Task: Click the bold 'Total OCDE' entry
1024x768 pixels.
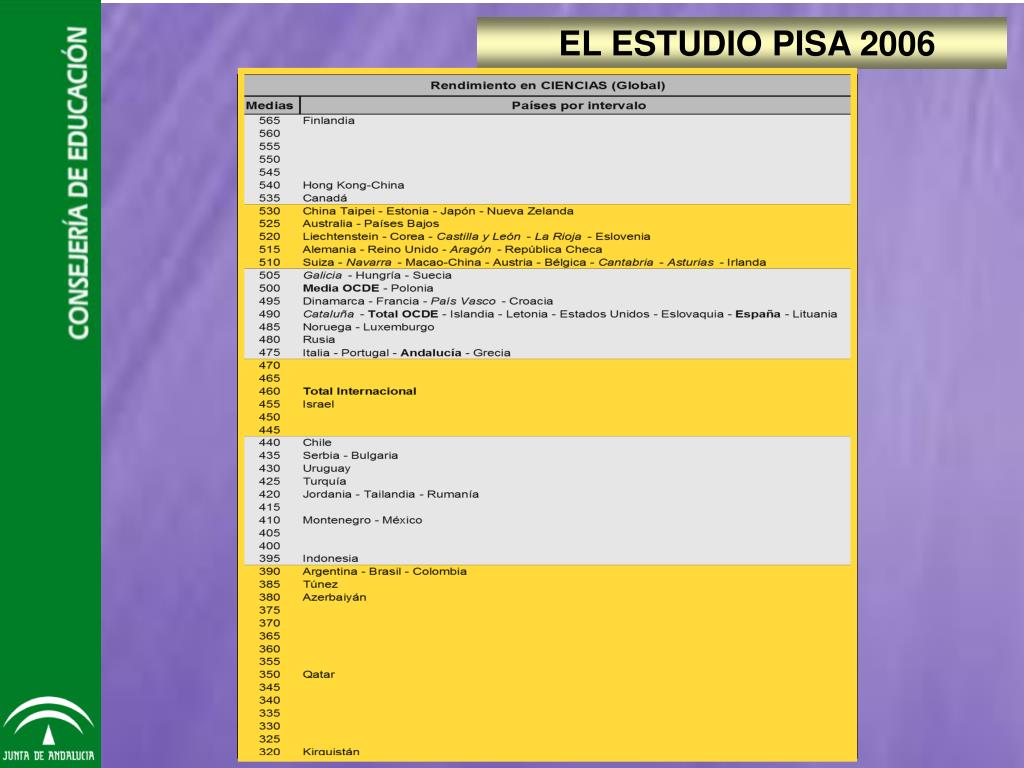Action: (403, 314)
